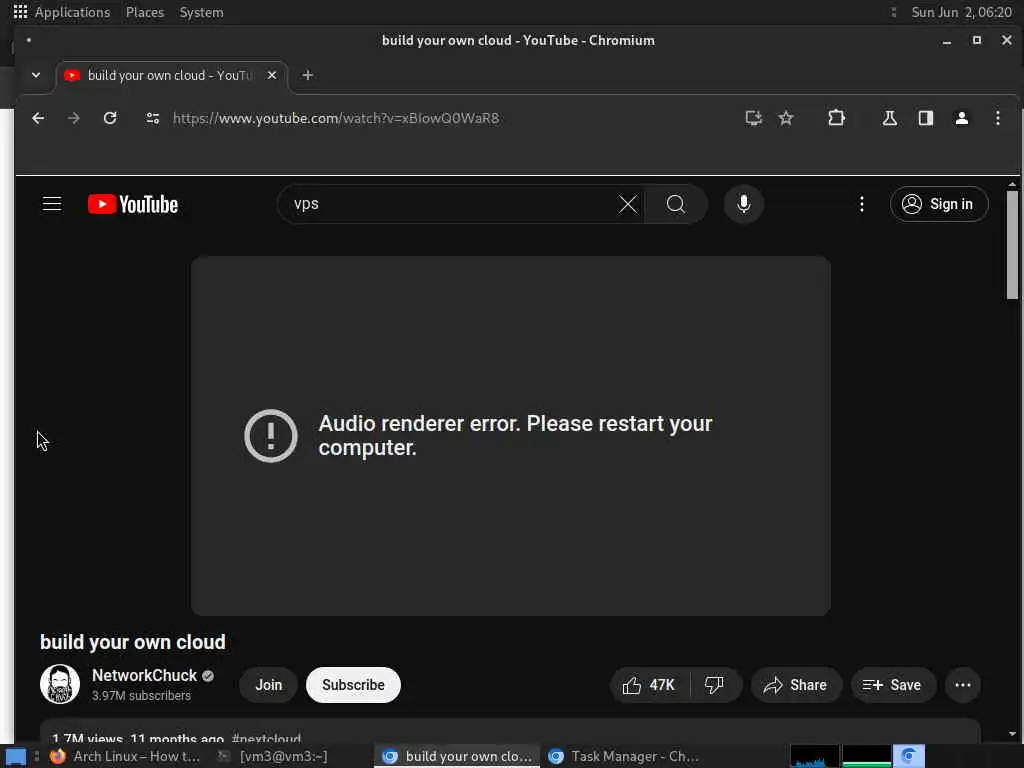Show desktop from the bottom panel icon
This screenshot has height=768, width=1024.
[x=16, y=757]
